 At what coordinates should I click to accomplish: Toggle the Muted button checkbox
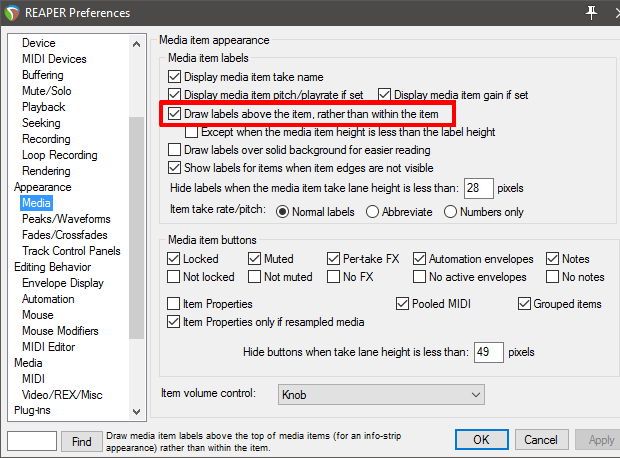point(254,259)
